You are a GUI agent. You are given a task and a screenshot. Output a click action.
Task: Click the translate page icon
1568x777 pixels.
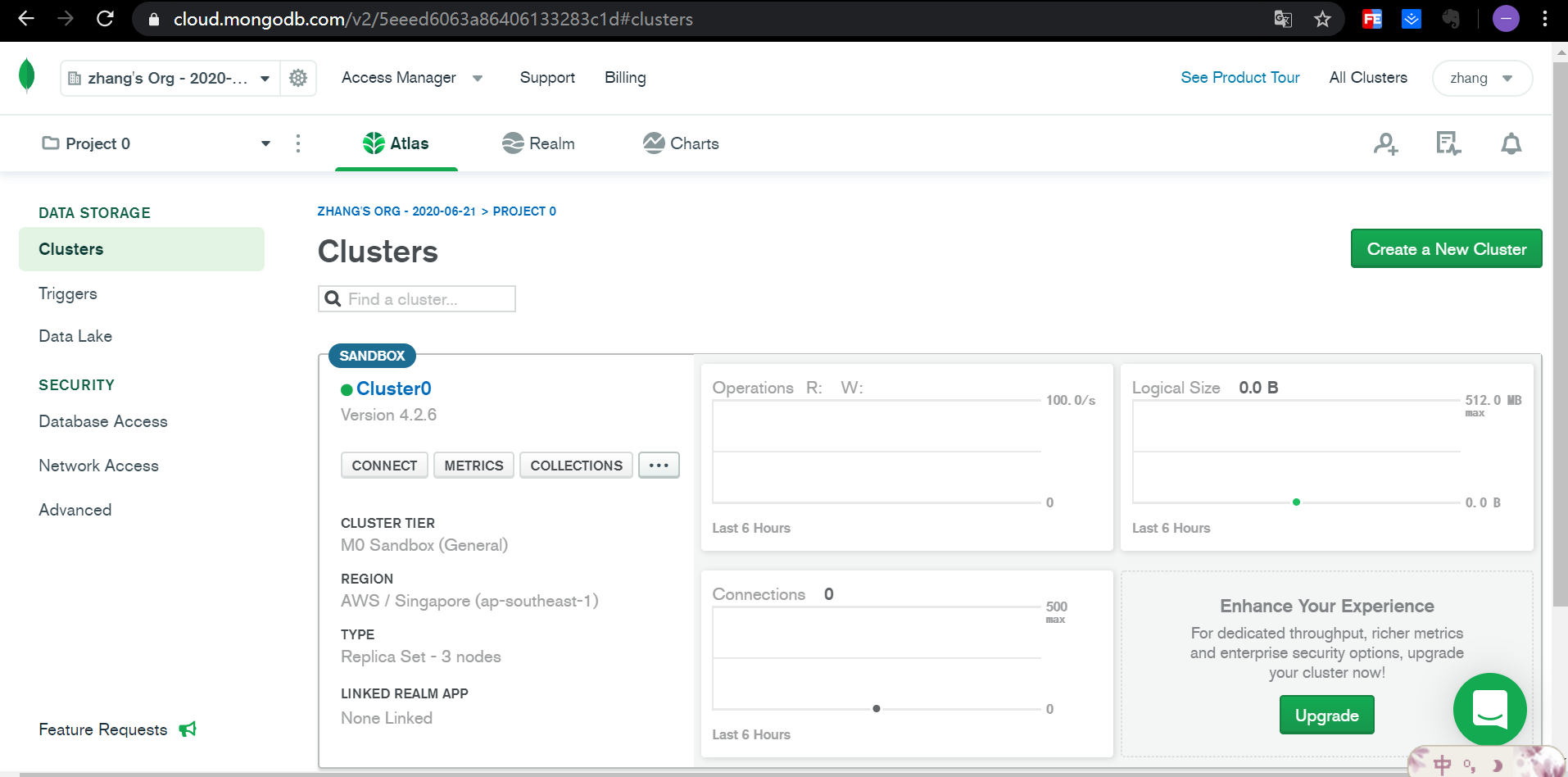(1283, 19)
